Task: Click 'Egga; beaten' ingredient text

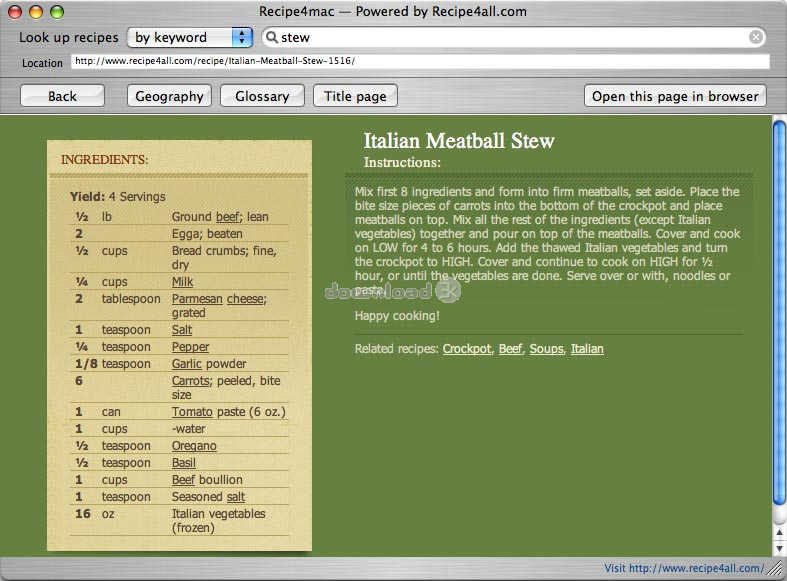Action: (x=207, y=234)
